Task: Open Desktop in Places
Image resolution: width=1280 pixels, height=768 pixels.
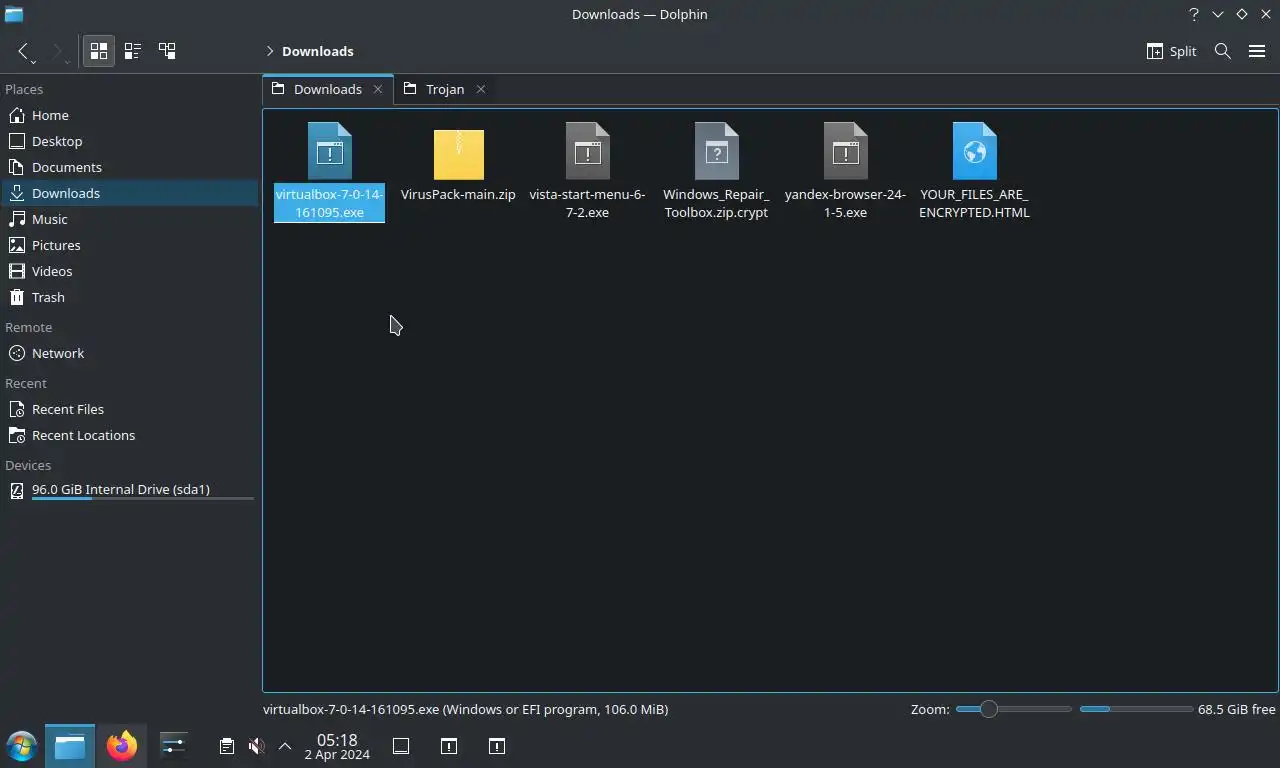Action: tap(130, 141)
